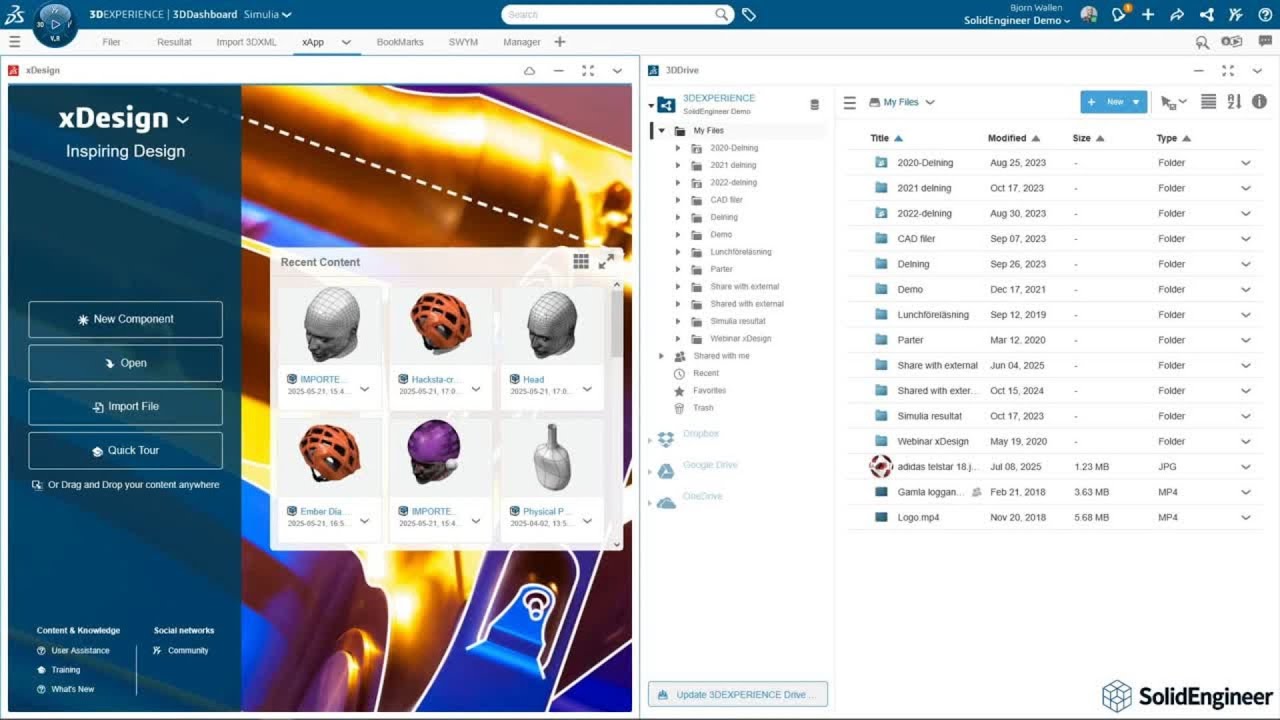Click the Add plus icon in the top bar
This screenshot has height=720, width=1280.
pos(1148,15)
